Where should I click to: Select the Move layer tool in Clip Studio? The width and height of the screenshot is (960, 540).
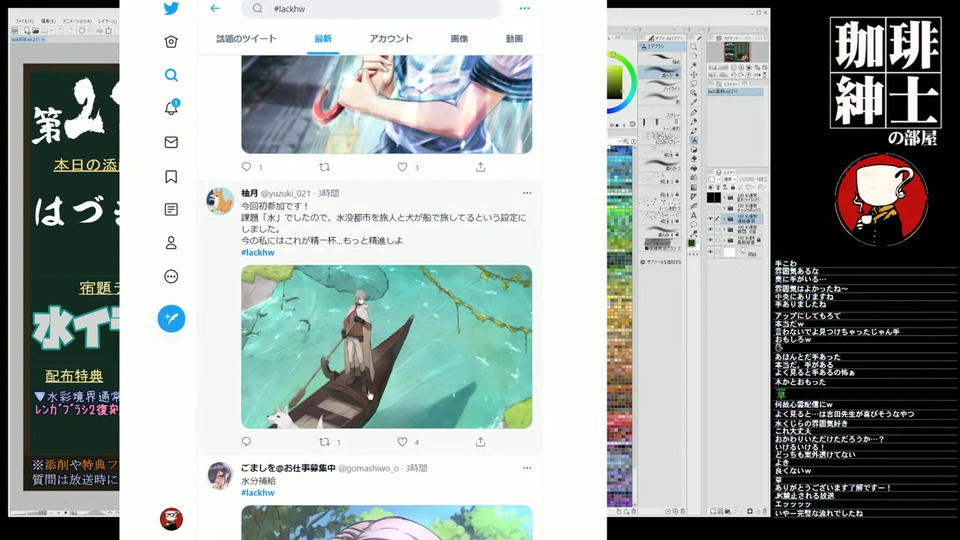click(694, 74)
